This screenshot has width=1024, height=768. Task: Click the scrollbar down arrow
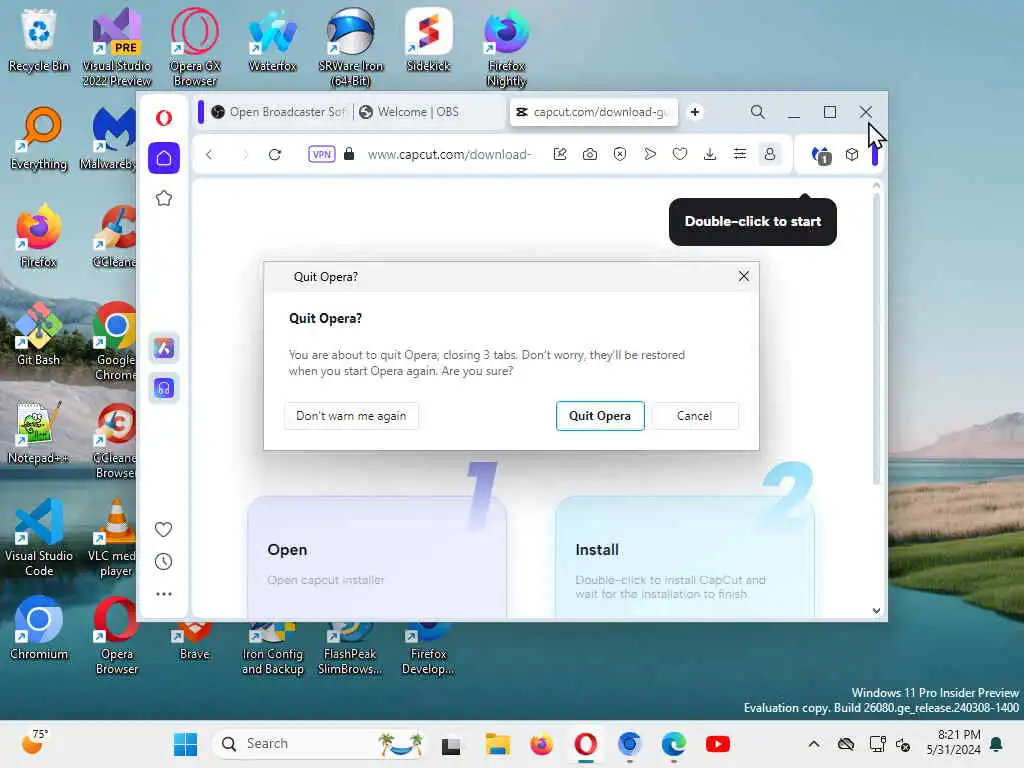tap(876, 611)
